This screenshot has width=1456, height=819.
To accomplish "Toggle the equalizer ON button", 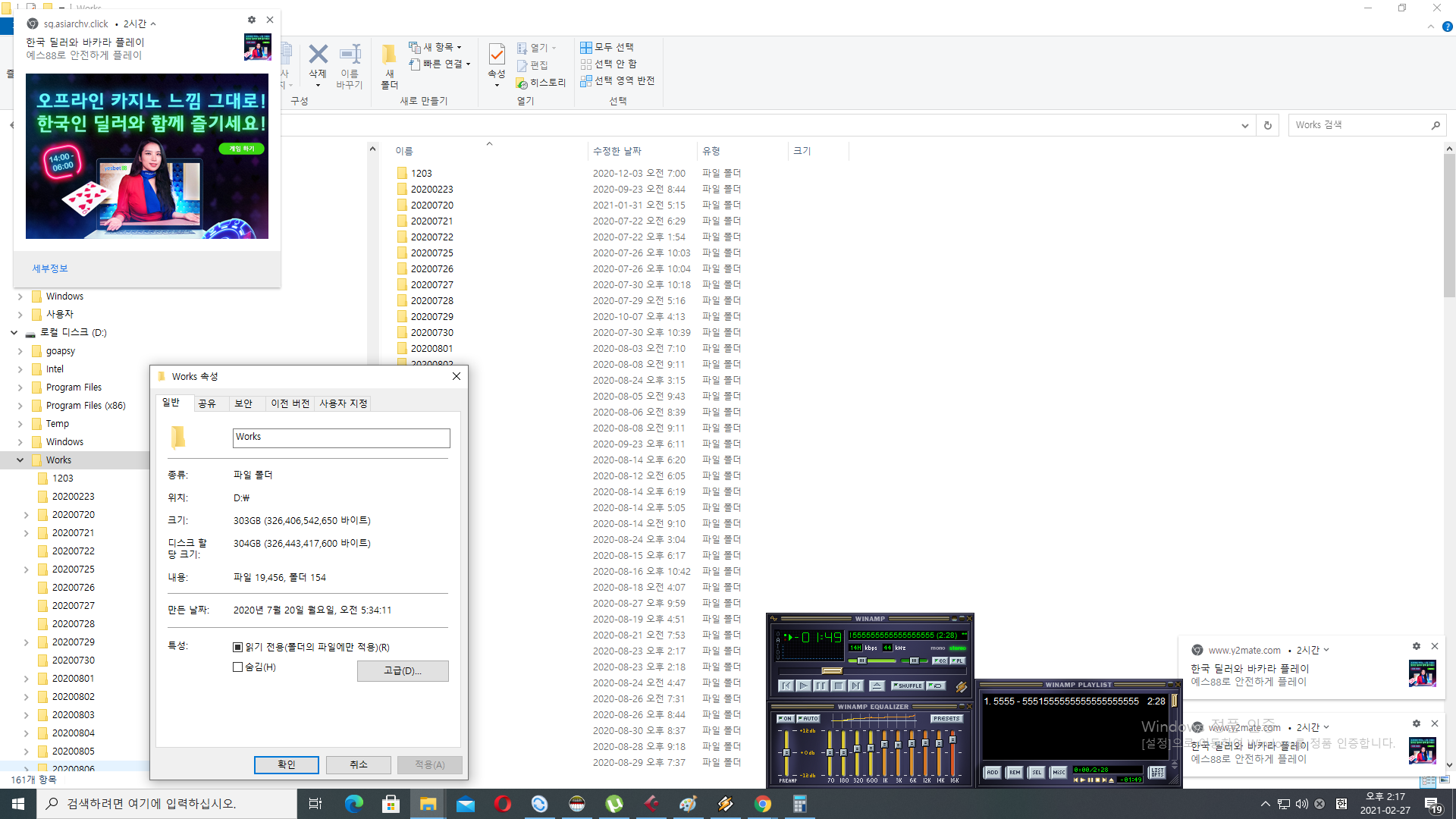I will (x=785, y=718).
